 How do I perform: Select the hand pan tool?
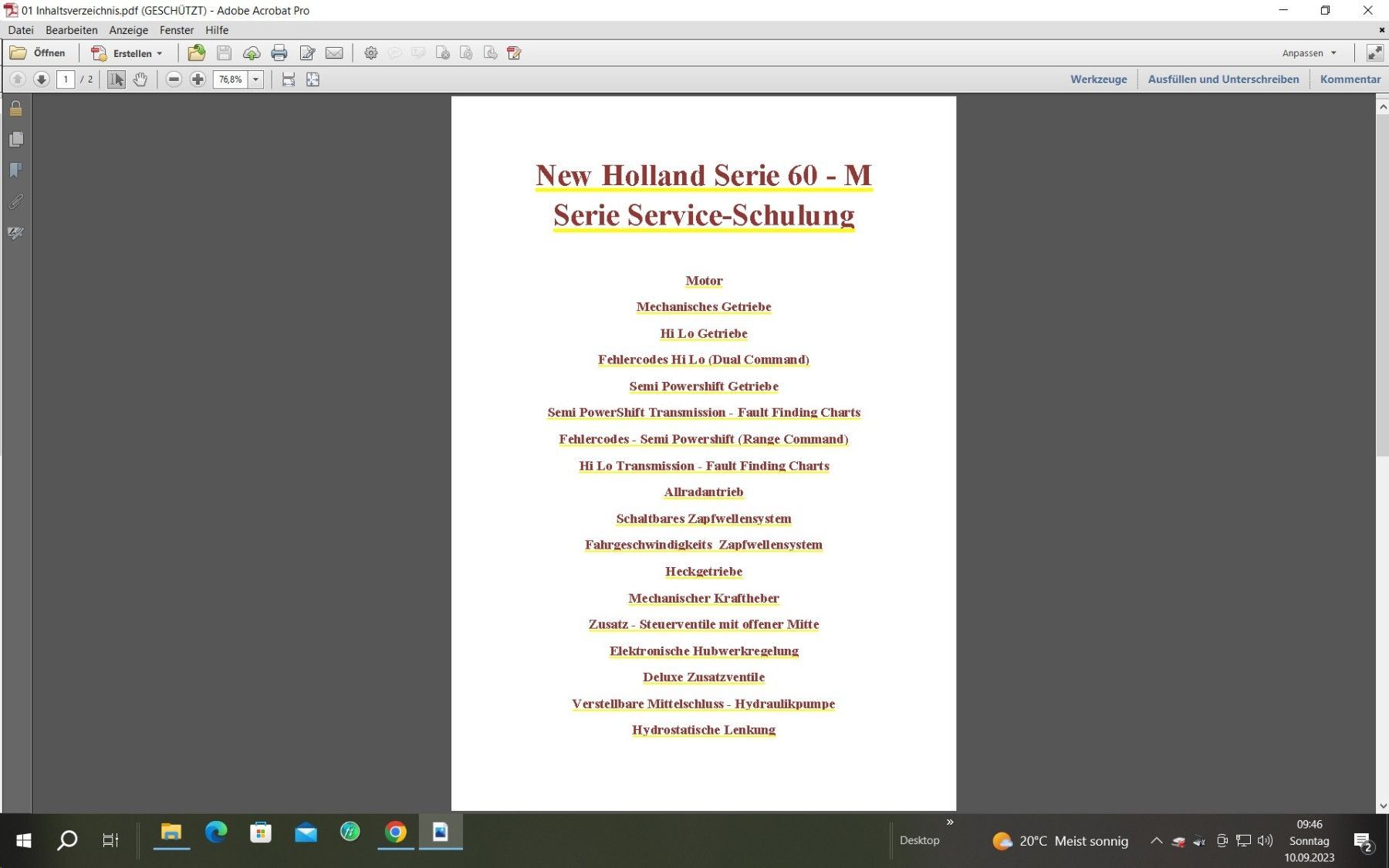pyautogui.click(x=140, y=79)
